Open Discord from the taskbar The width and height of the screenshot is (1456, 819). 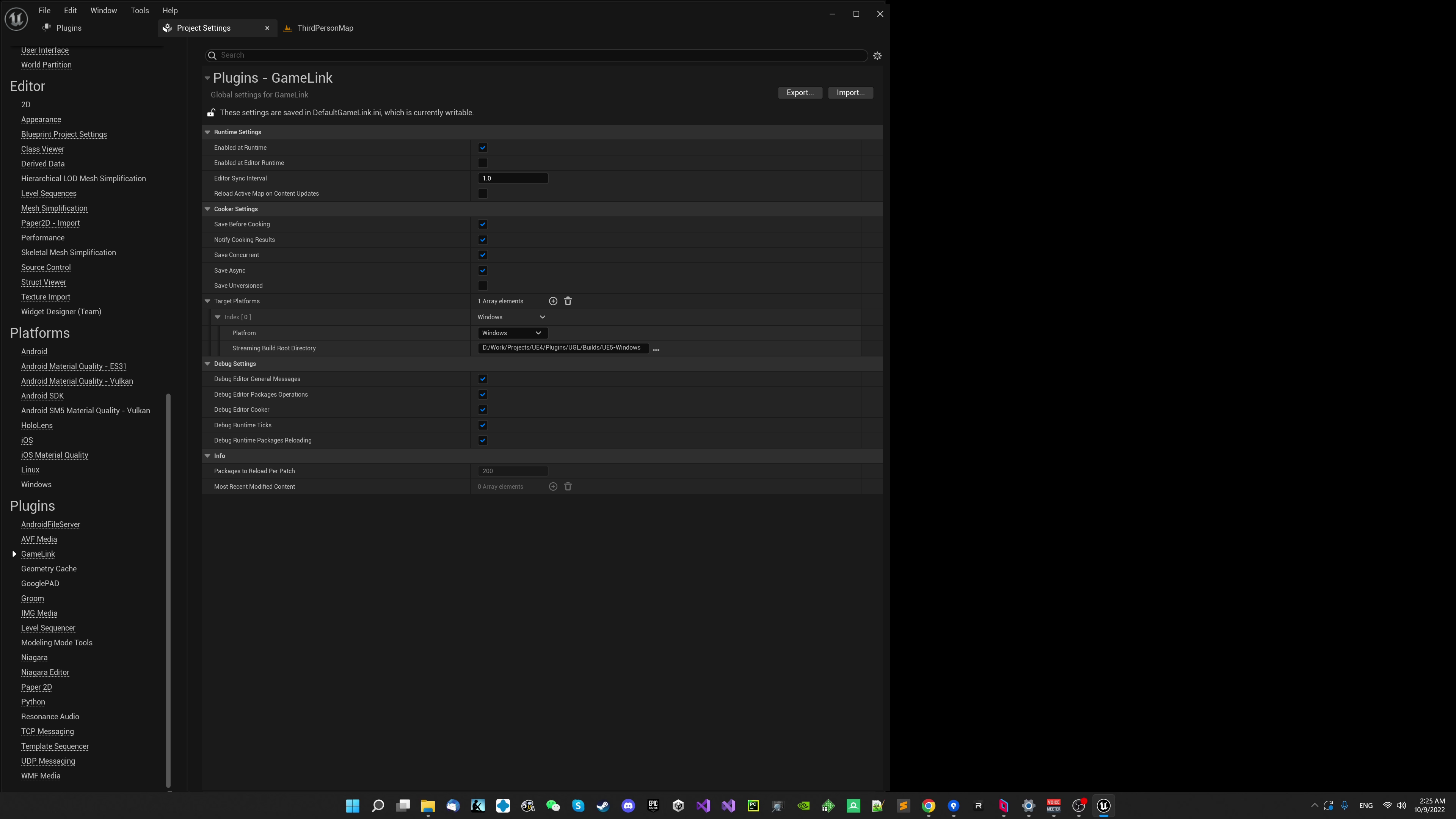pos(628,805)
